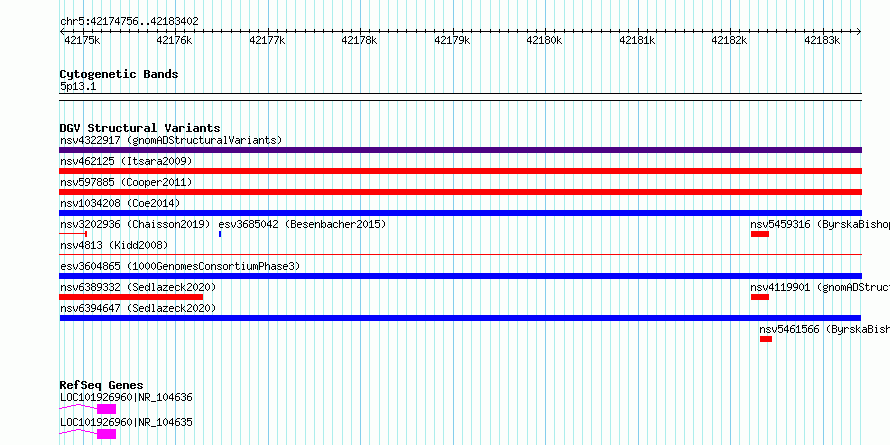Click the thin red nsv4813 variant line
Image resolution: width=890 pixels, height=445 pixels.
pos(460,255)
